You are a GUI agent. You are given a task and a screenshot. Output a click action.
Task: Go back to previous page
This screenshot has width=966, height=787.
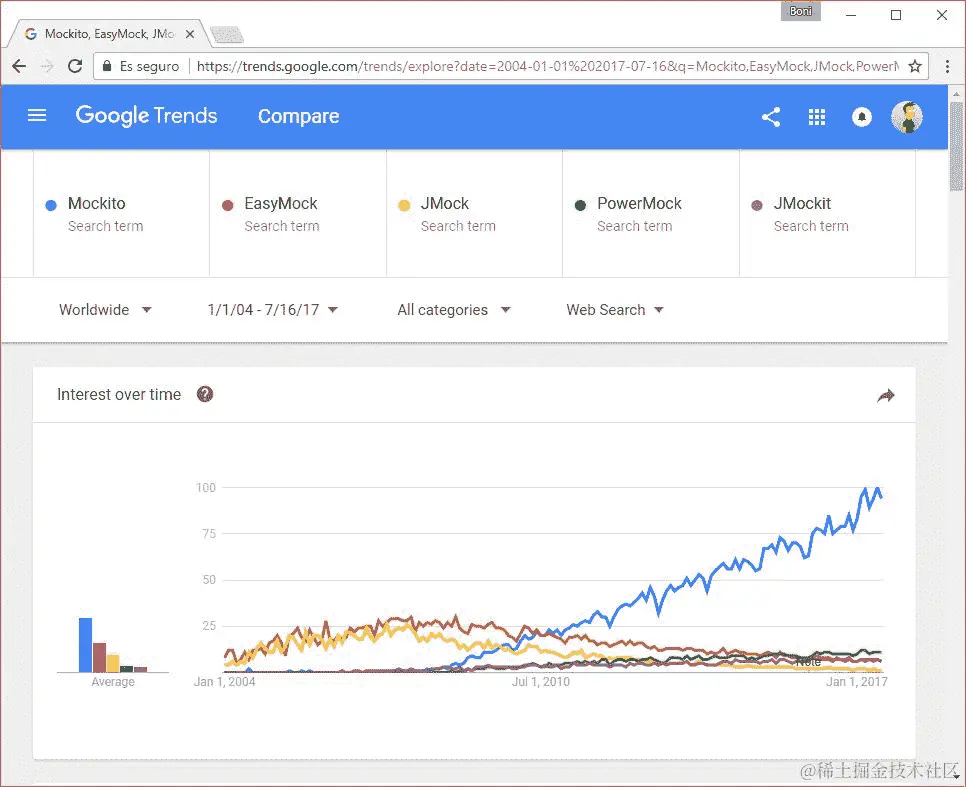coord(19,66)
